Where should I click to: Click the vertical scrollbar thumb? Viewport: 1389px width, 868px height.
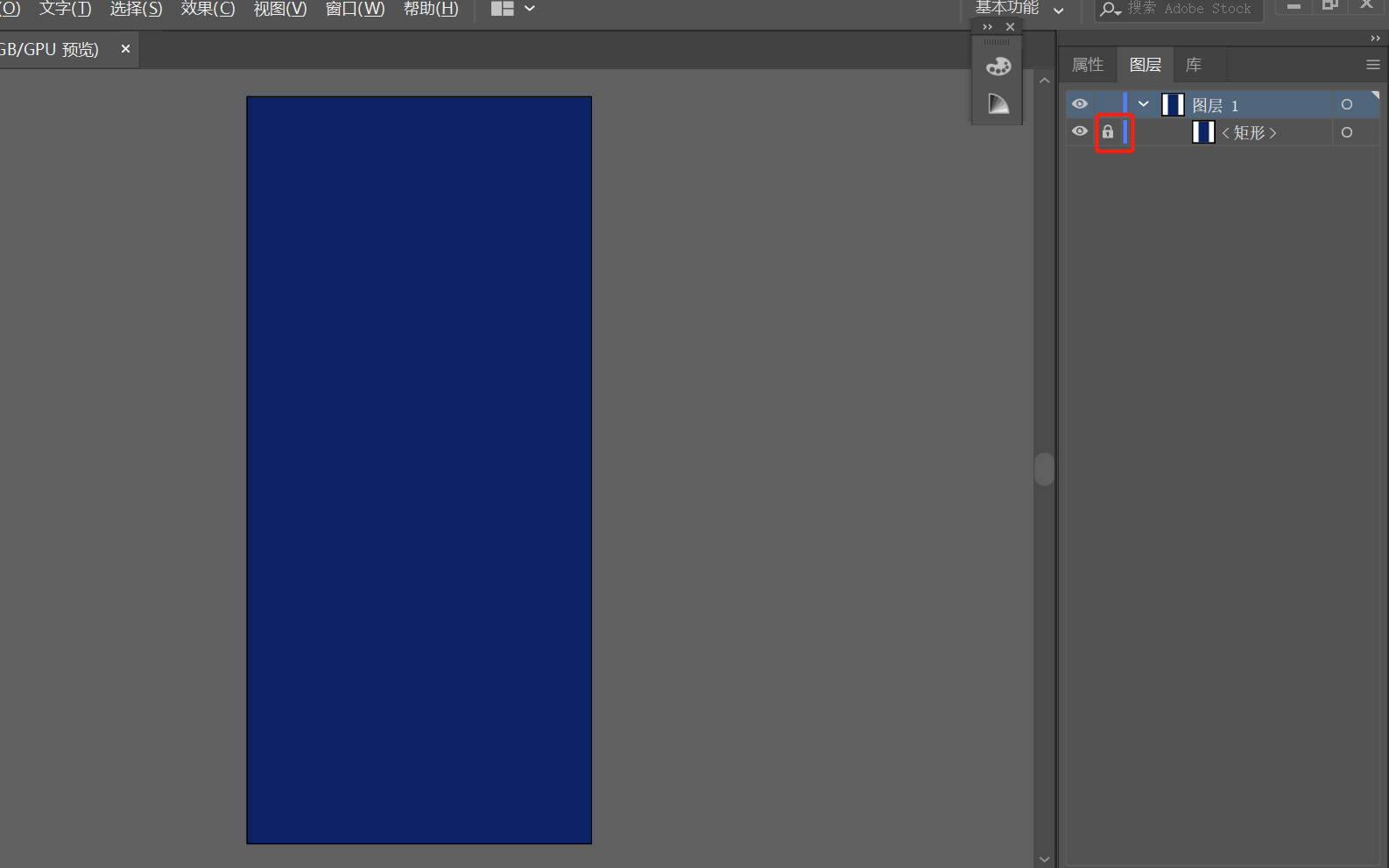[1044, 469]
